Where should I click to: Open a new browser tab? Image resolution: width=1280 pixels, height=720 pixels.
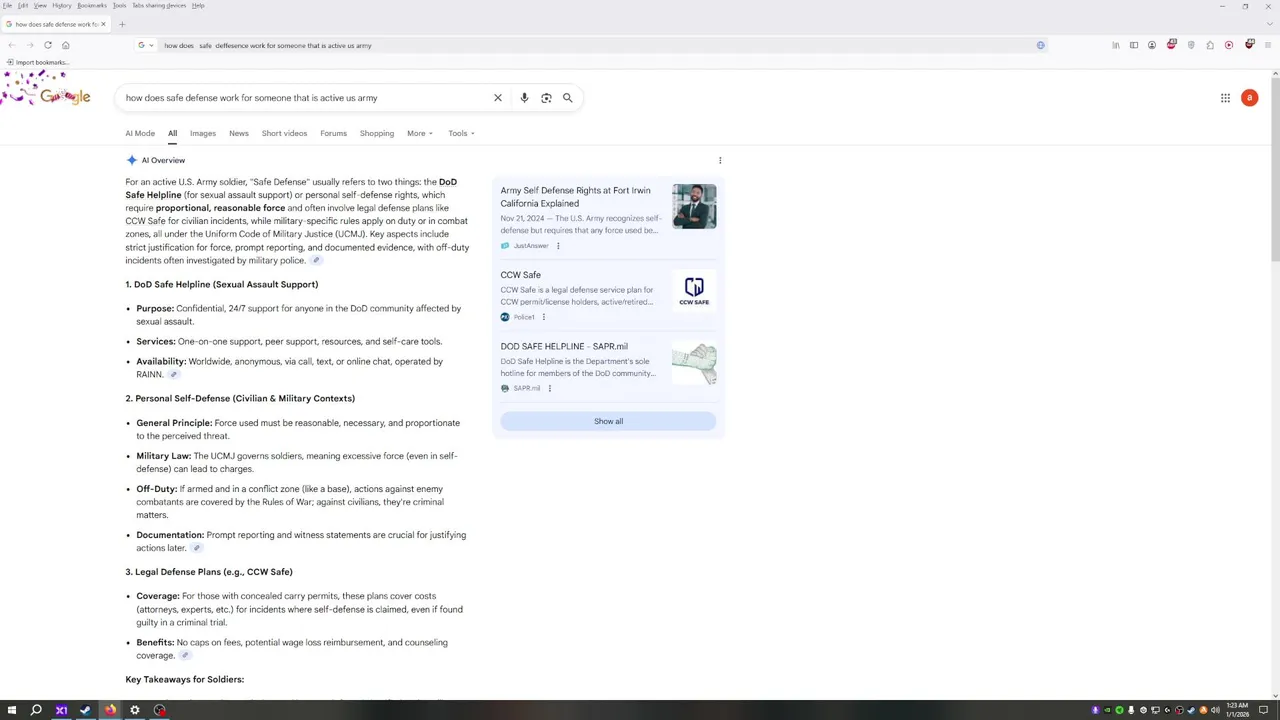point(122,24)
